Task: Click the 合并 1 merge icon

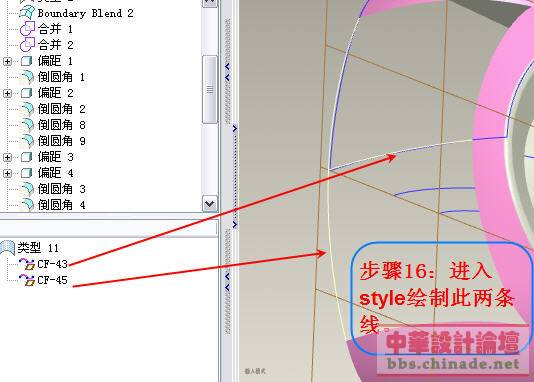Action: click(x=27, y=29)
